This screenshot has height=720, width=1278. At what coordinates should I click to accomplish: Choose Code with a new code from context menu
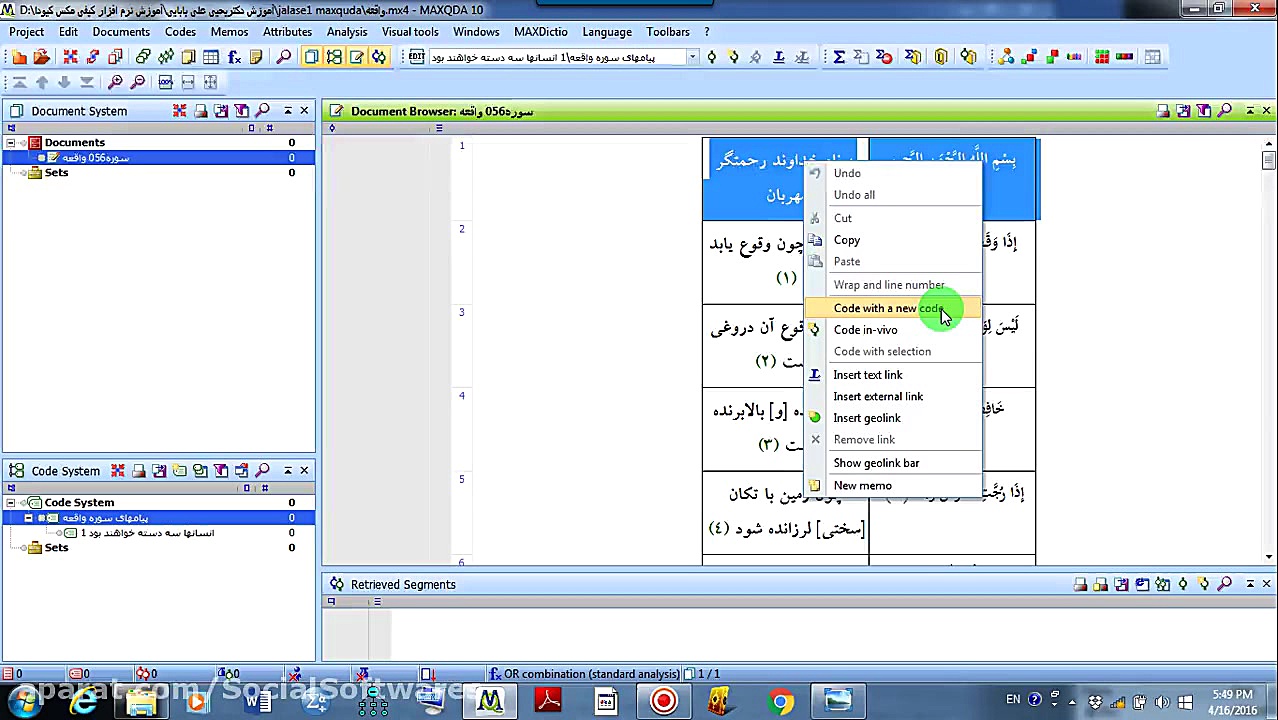[x=888, y=308]
